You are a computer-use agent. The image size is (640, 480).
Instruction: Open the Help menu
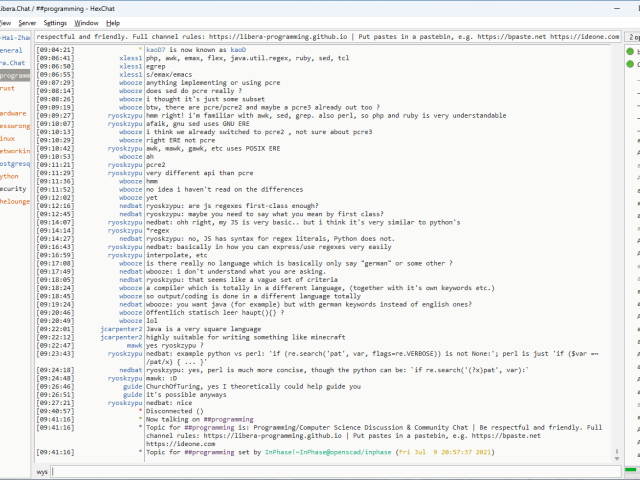coord(113,22)
